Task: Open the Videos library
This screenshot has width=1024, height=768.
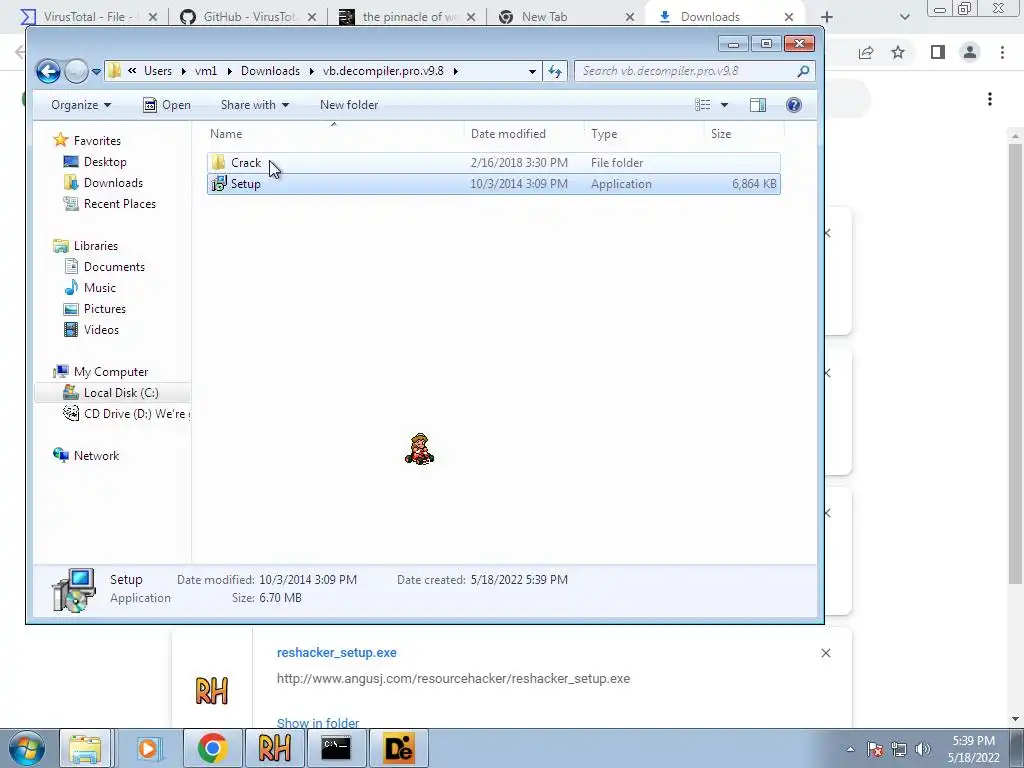Action: (101, 330)
